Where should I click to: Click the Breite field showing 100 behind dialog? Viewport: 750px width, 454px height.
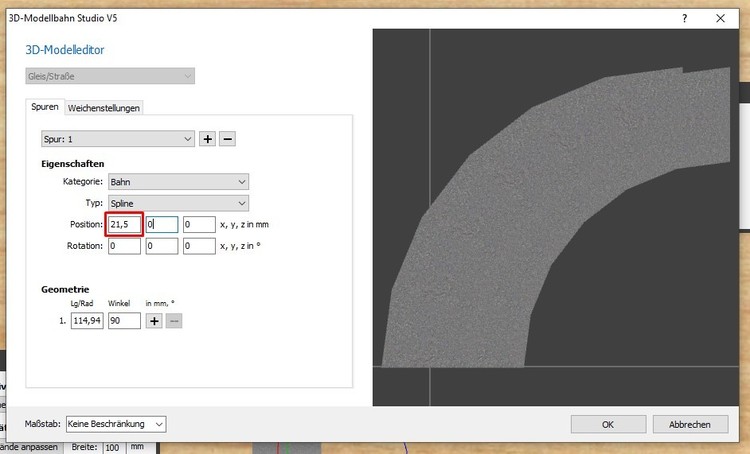pos(114,448)
